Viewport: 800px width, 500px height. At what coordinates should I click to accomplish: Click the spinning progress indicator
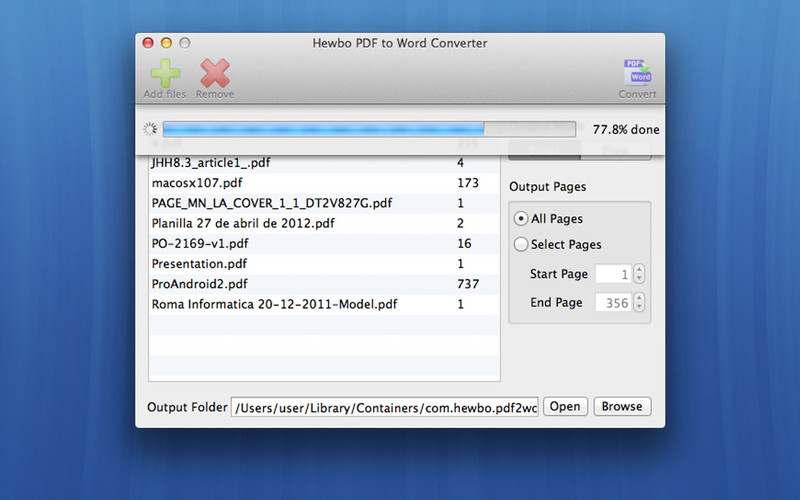[x=150, y=129]
